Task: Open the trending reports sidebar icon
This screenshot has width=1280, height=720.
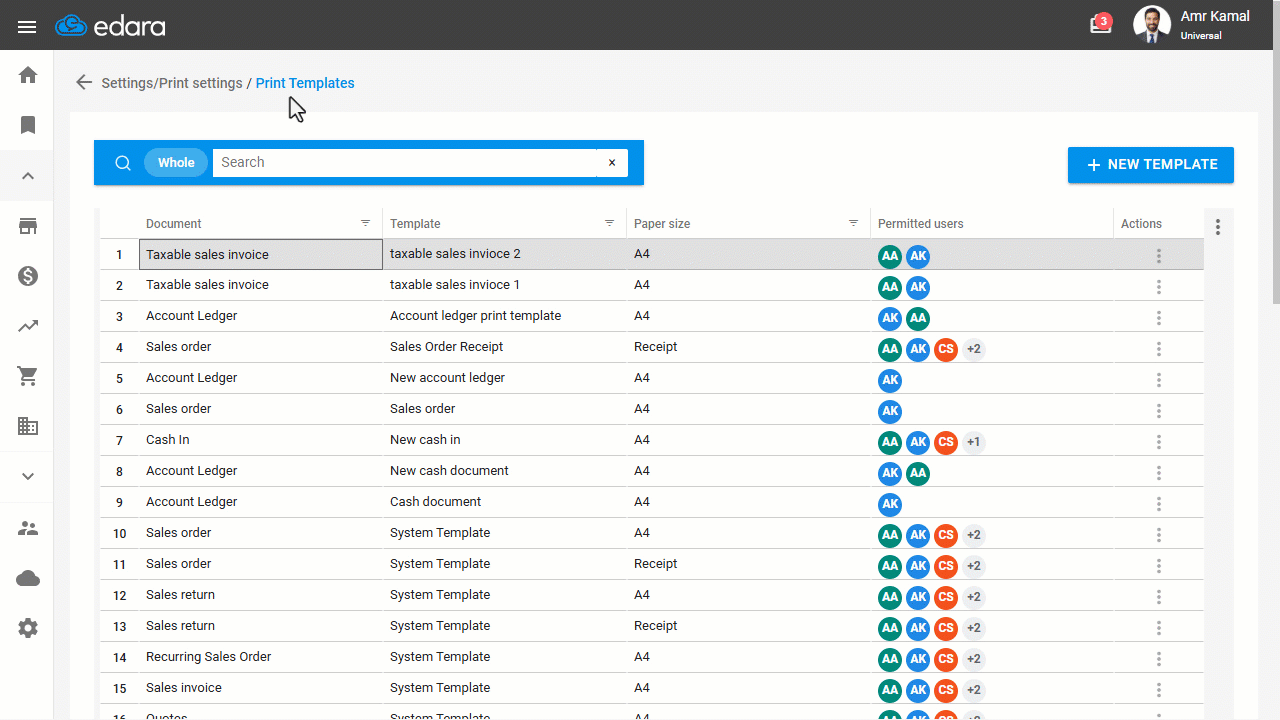Action: point(28,326)
